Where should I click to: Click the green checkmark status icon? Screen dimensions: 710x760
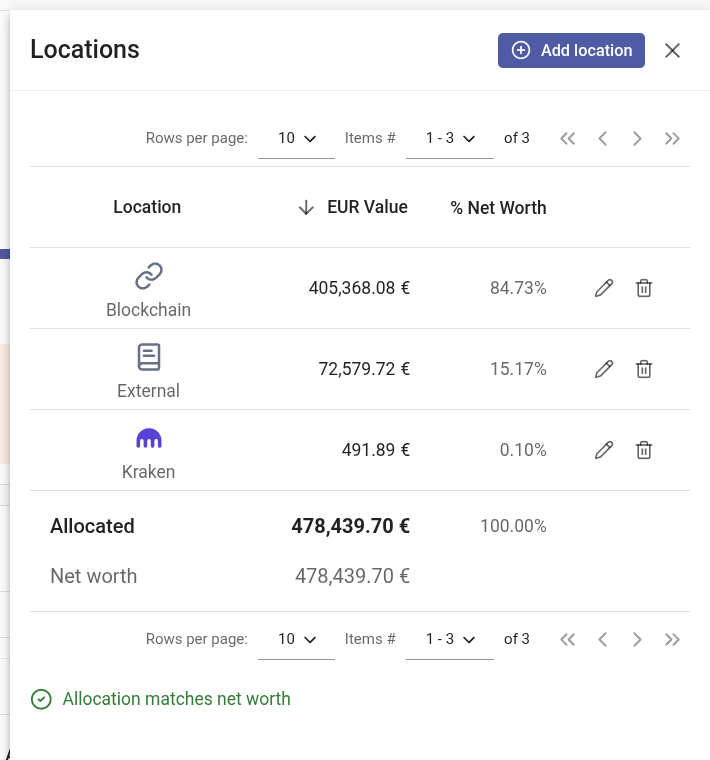pyautogui.click(x=41, y=699)
